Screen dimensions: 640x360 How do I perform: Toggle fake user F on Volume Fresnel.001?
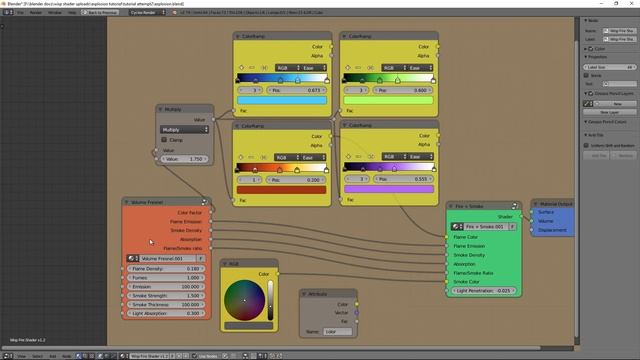(x=200, y=258)
